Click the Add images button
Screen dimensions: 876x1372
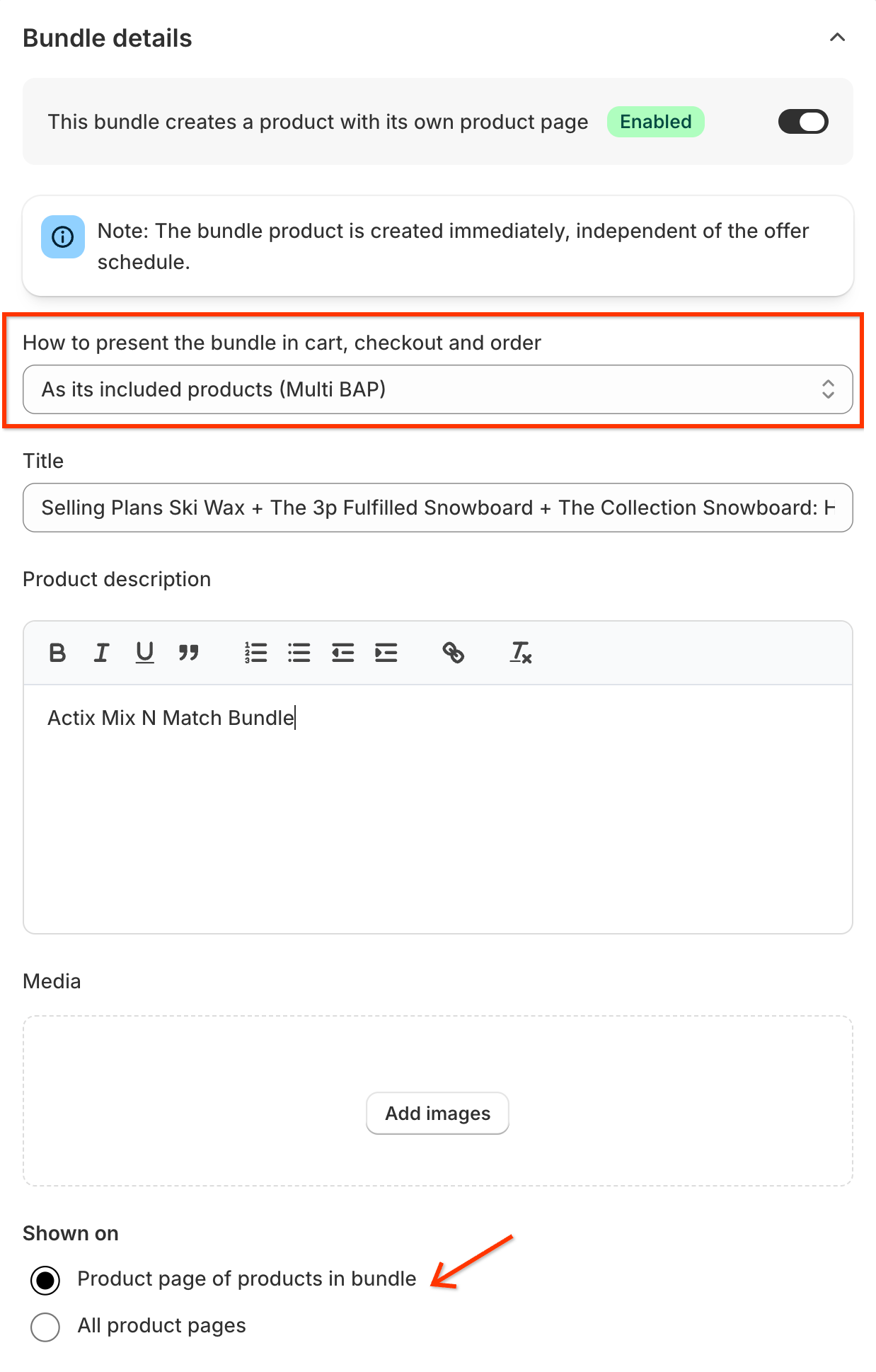coord(437,1113)
